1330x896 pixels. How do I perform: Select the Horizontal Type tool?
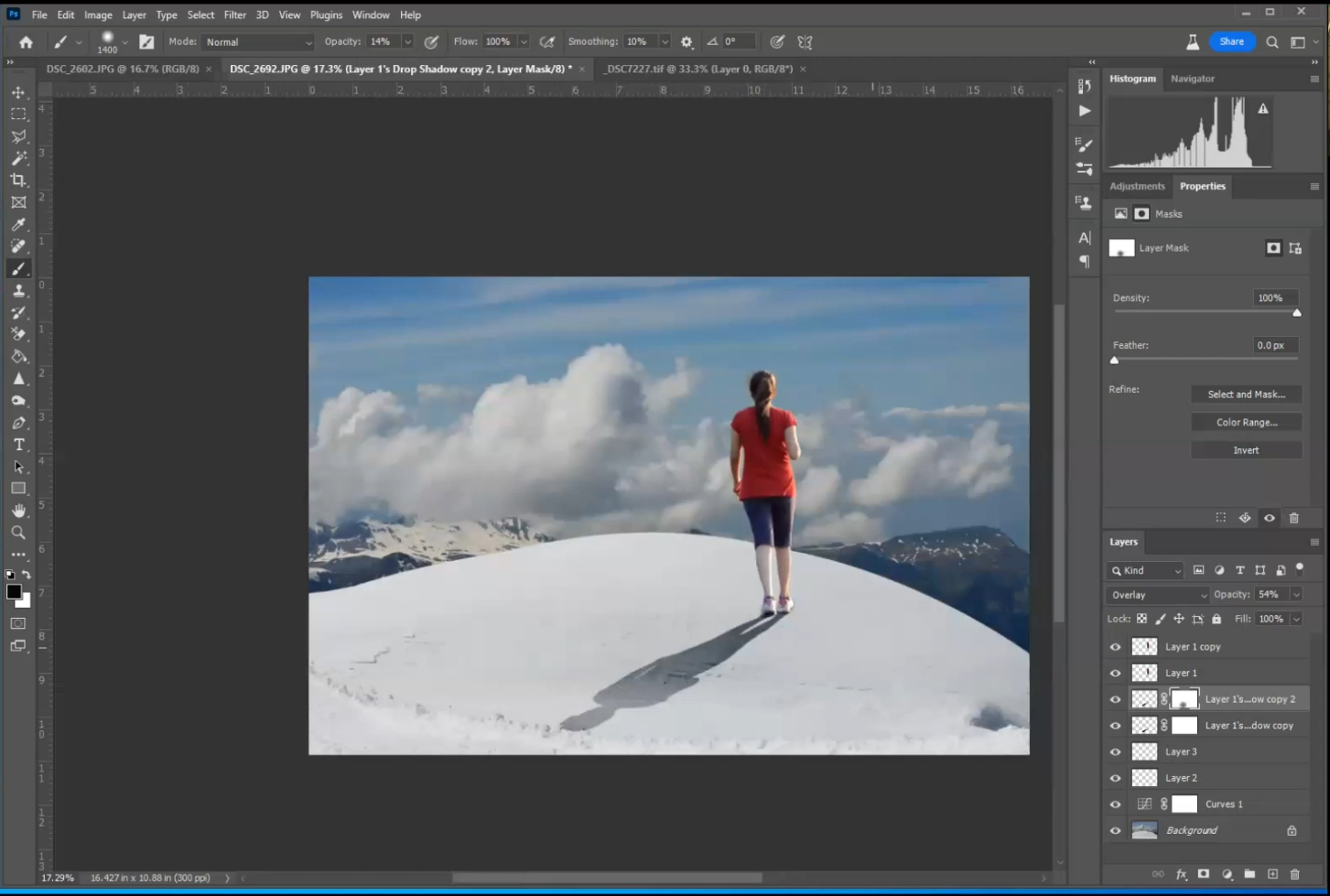18,445
